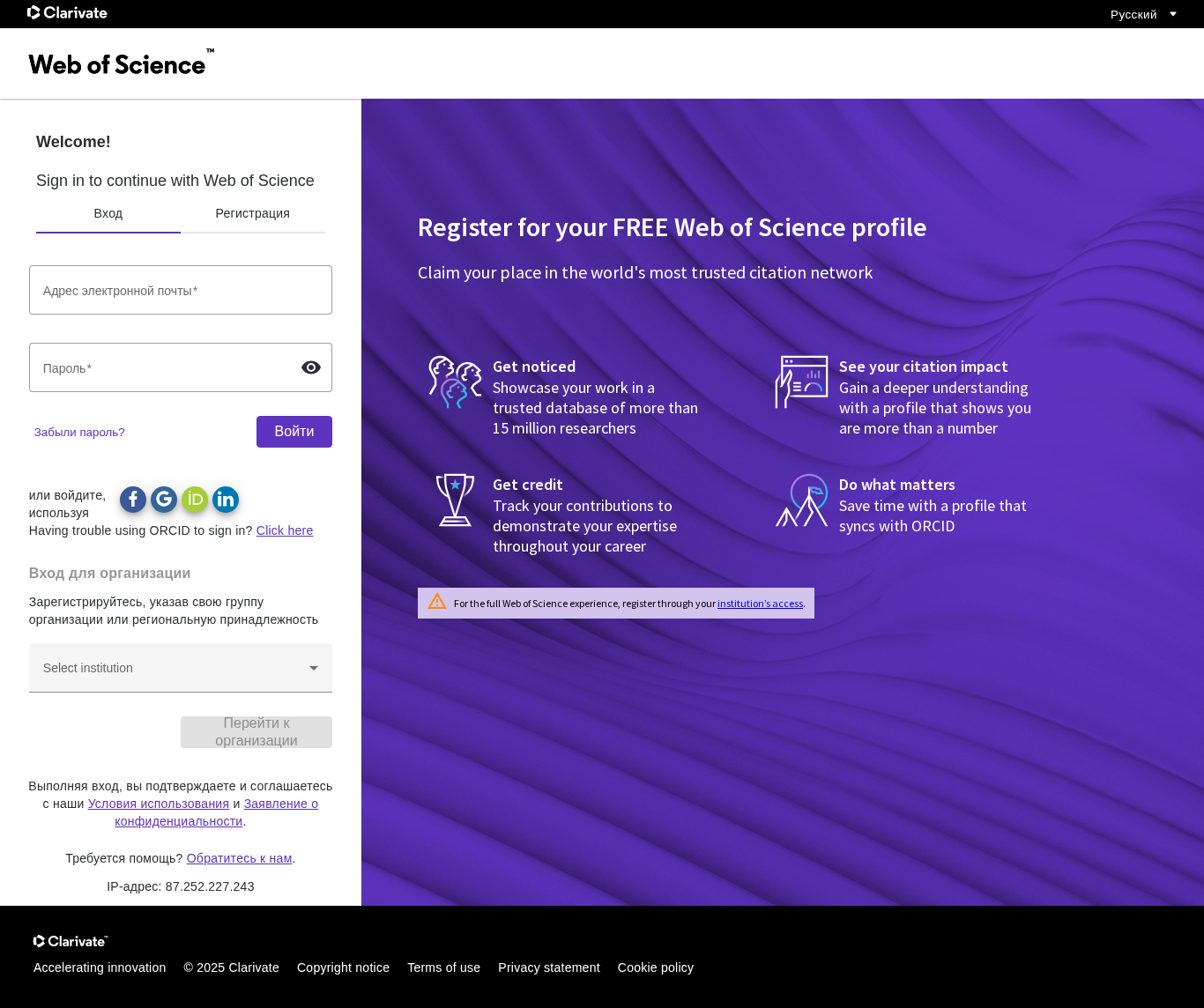This screenshot has width=1204, height=1008.
Task: Click the Get noticed researchers icon
Action: (455, 382)
